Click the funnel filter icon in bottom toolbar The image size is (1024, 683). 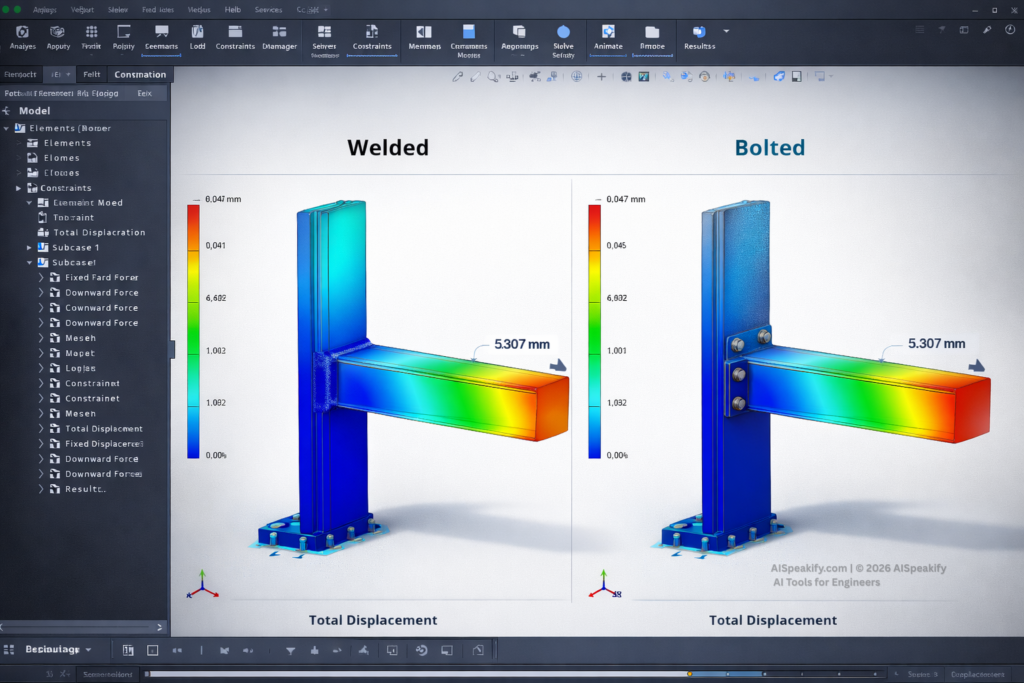pyautogui.click(x=291, y=650)
